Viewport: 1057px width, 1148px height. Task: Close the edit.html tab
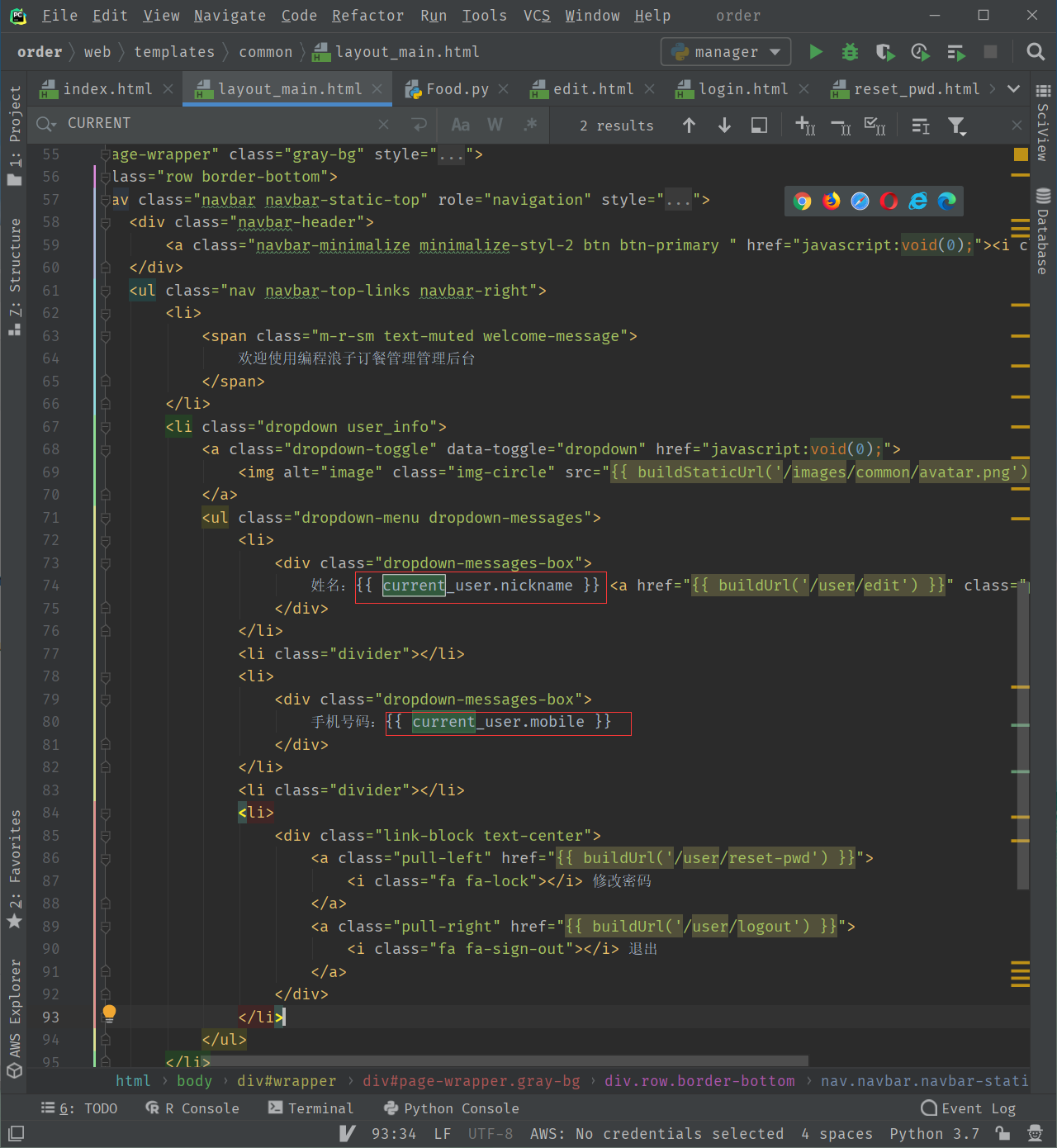(649, 89)
